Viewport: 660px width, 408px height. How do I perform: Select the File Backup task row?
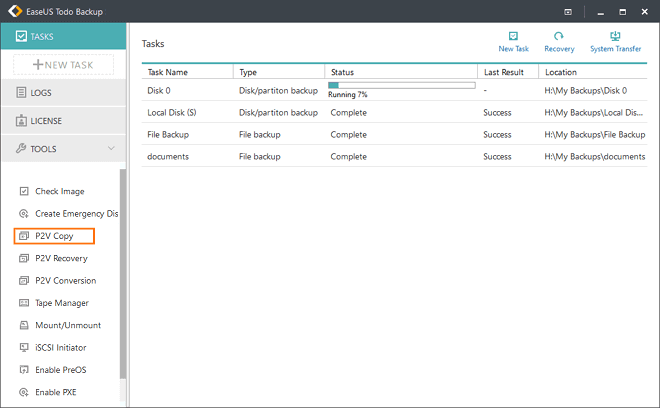point(170,134)
